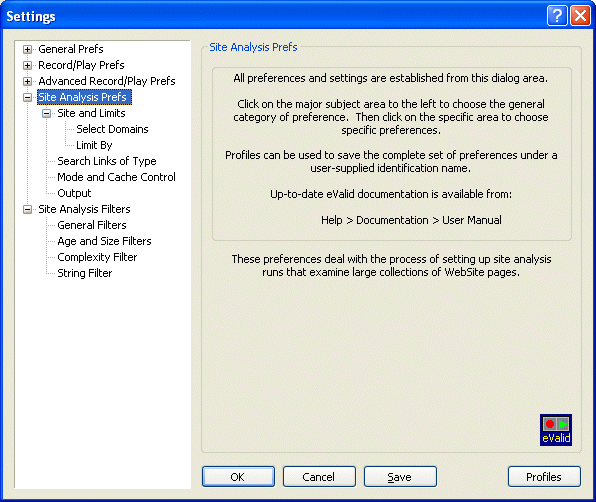Select Search Links of Type item

point(107,161)
